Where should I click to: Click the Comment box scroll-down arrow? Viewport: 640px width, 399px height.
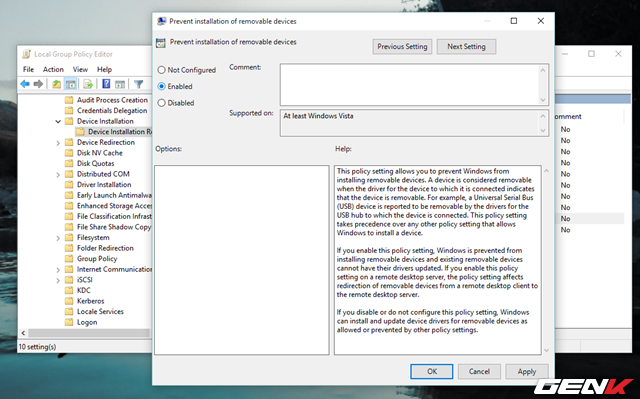coord(543,100)
